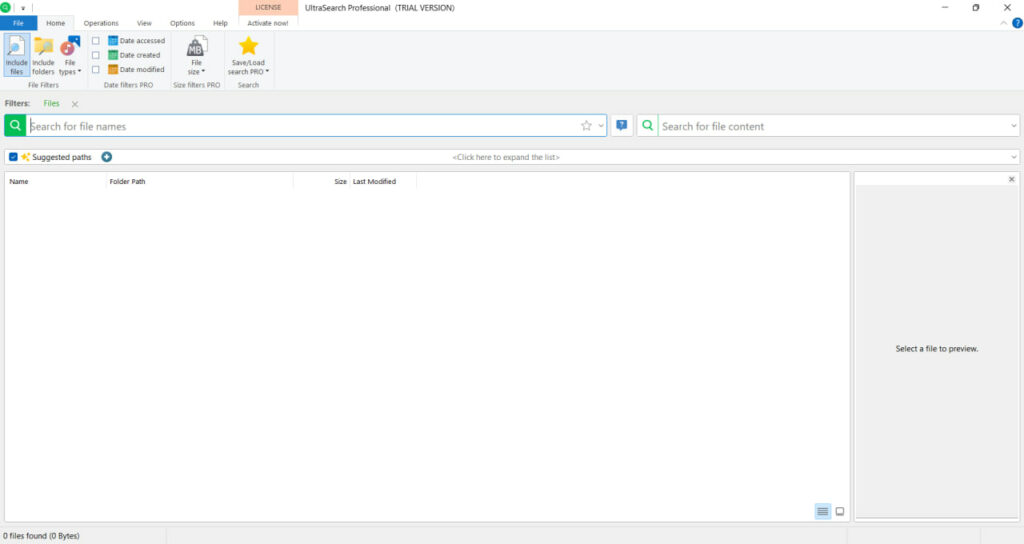Open the View ribbon tab
1024x544 pixels.
click(x=144, y=23)
